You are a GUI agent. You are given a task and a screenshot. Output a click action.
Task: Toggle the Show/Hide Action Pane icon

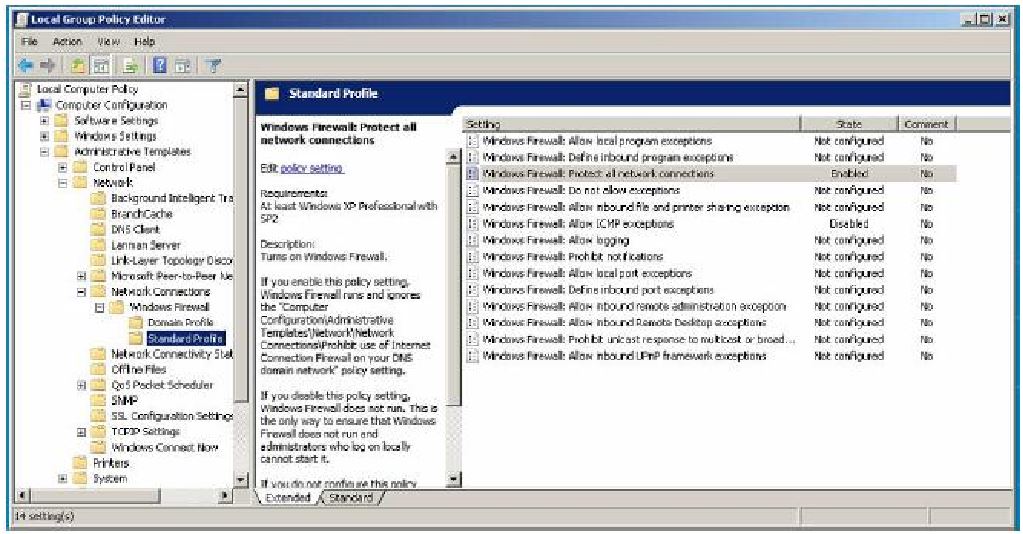(x=183, y=65)
